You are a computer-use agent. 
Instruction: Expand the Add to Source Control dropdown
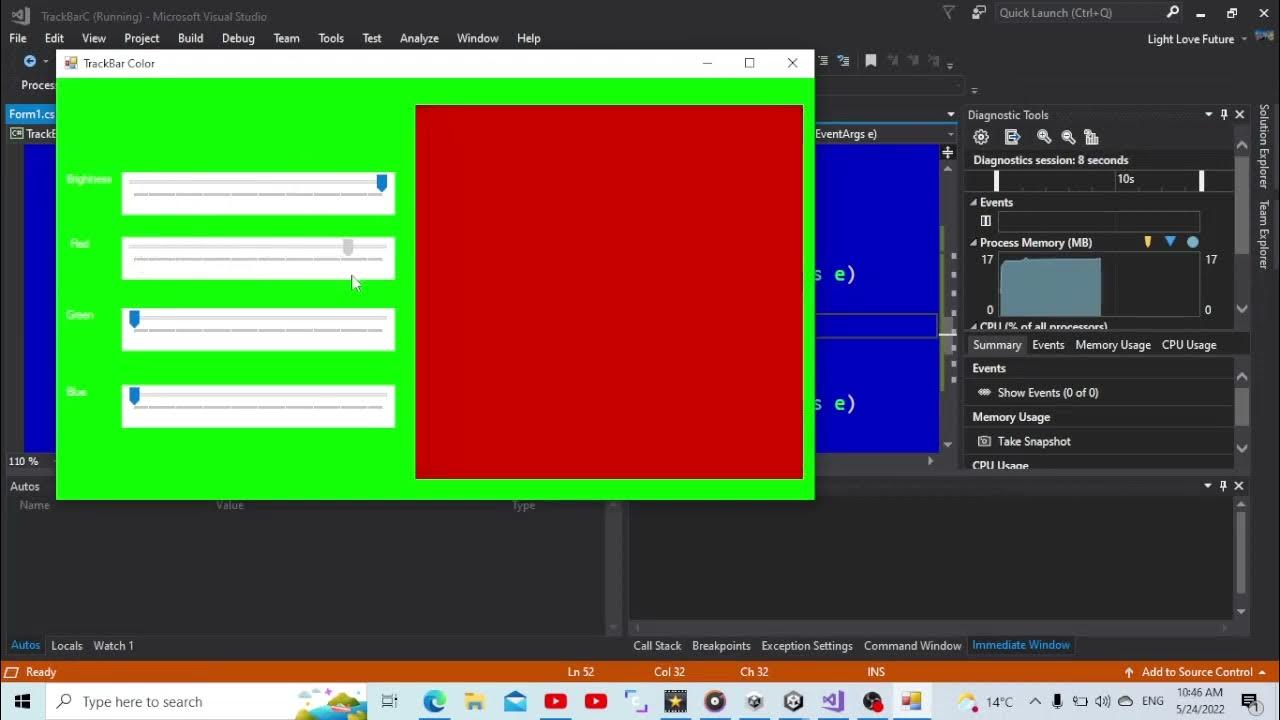[x=1262, y=672]
